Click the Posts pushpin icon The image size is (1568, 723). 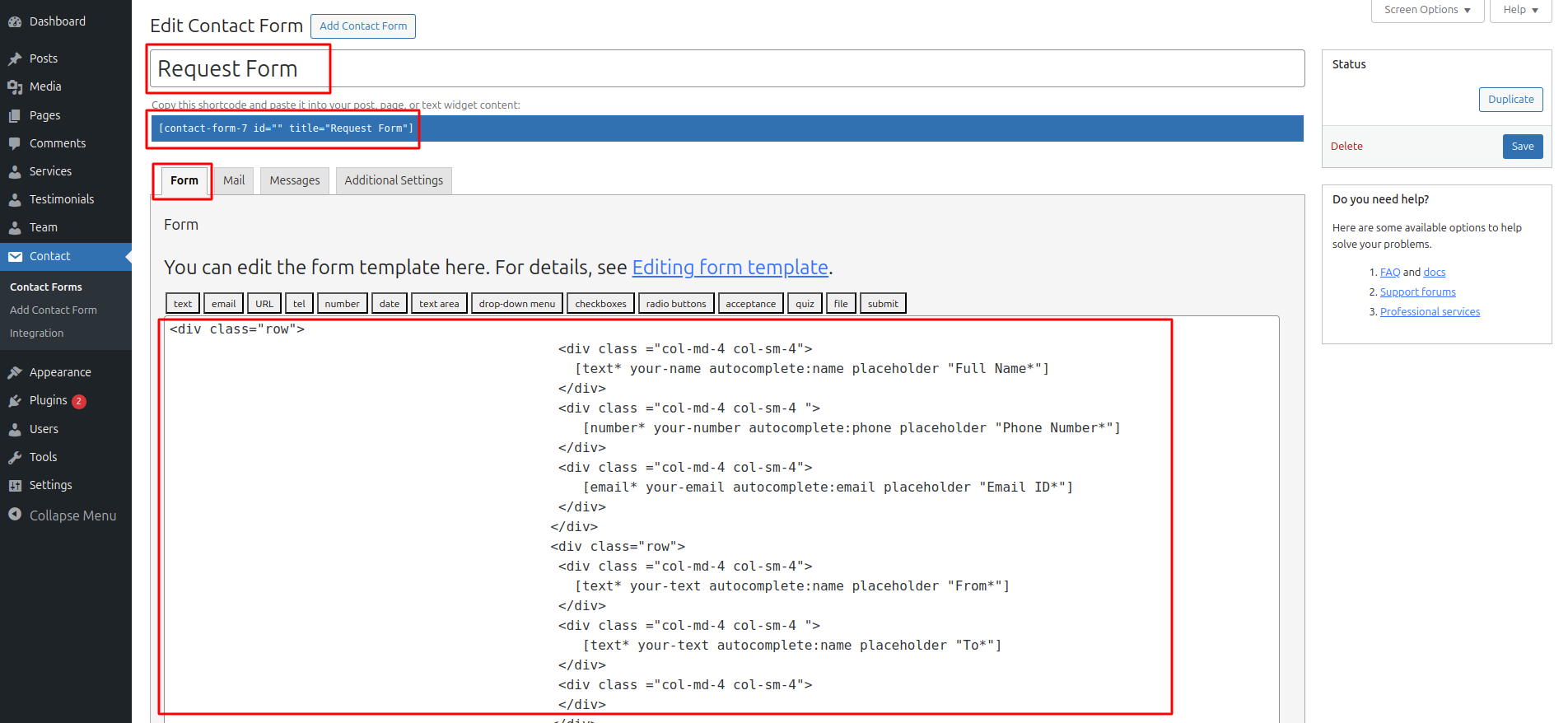(15, 58)
